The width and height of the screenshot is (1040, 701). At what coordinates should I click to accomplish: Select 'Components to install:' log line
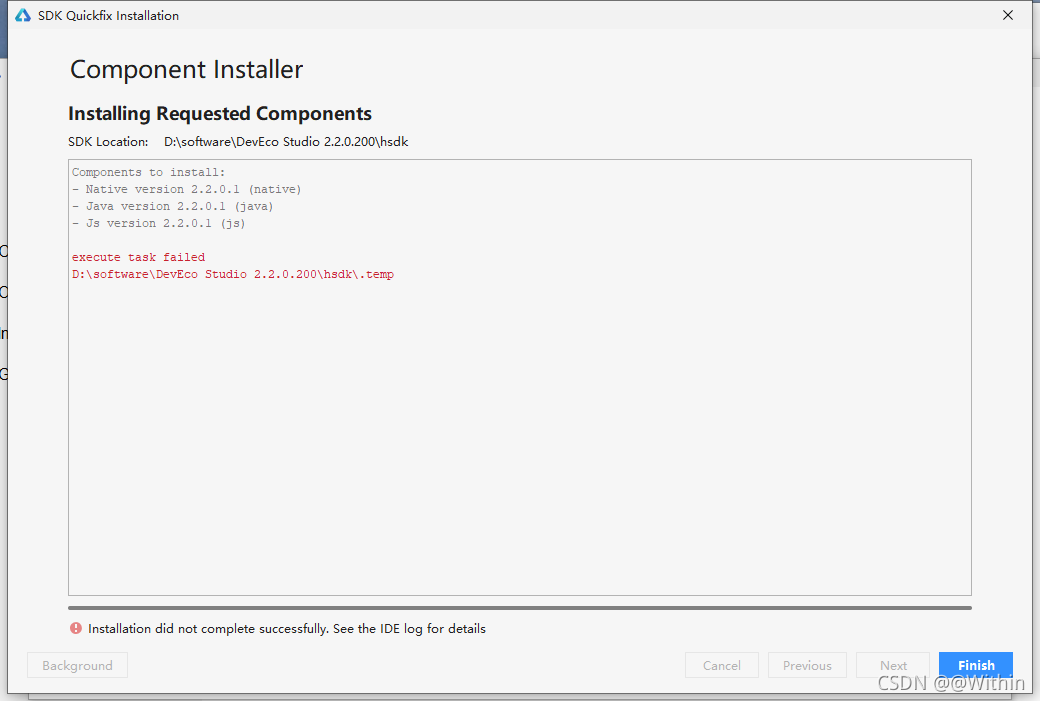[149, 172]
